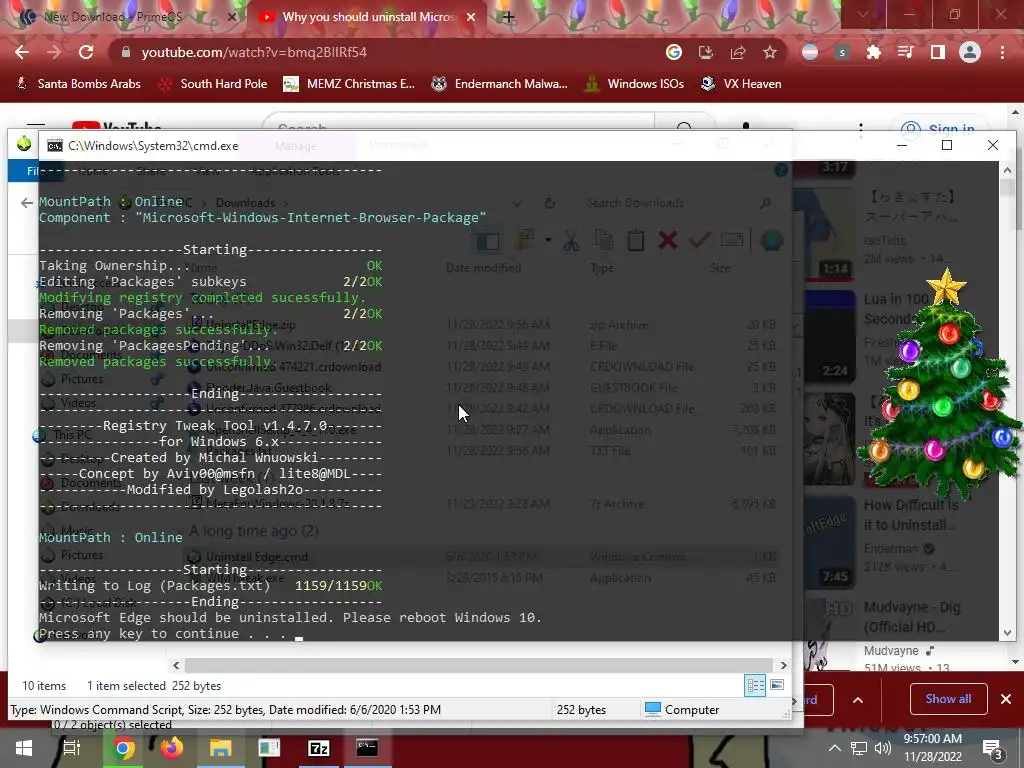Open Task View on the taskbar
The image size is (1024, 768).
71,748
